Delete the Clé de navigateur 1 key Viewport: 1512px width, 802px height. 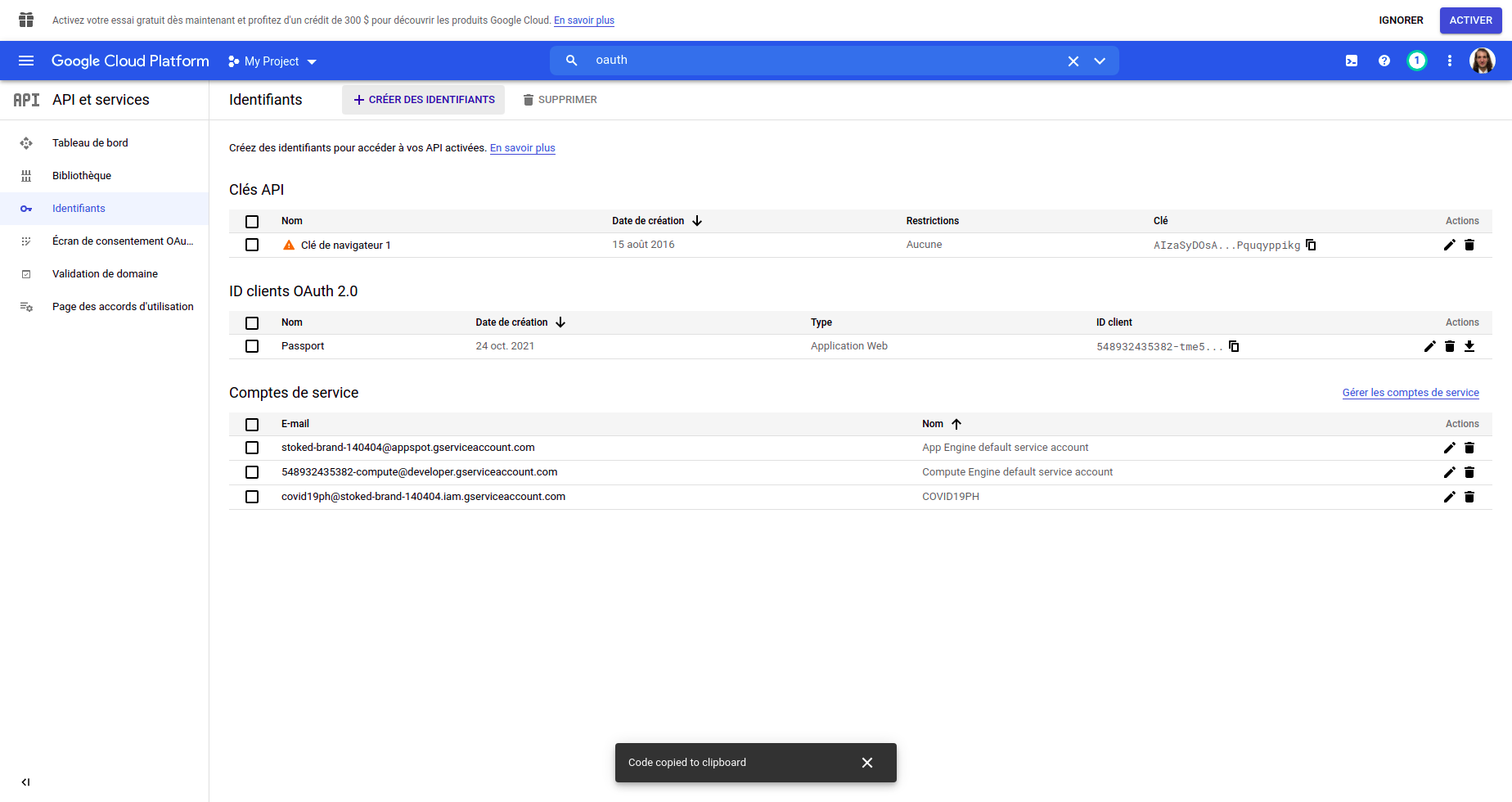pos(1469,245)
